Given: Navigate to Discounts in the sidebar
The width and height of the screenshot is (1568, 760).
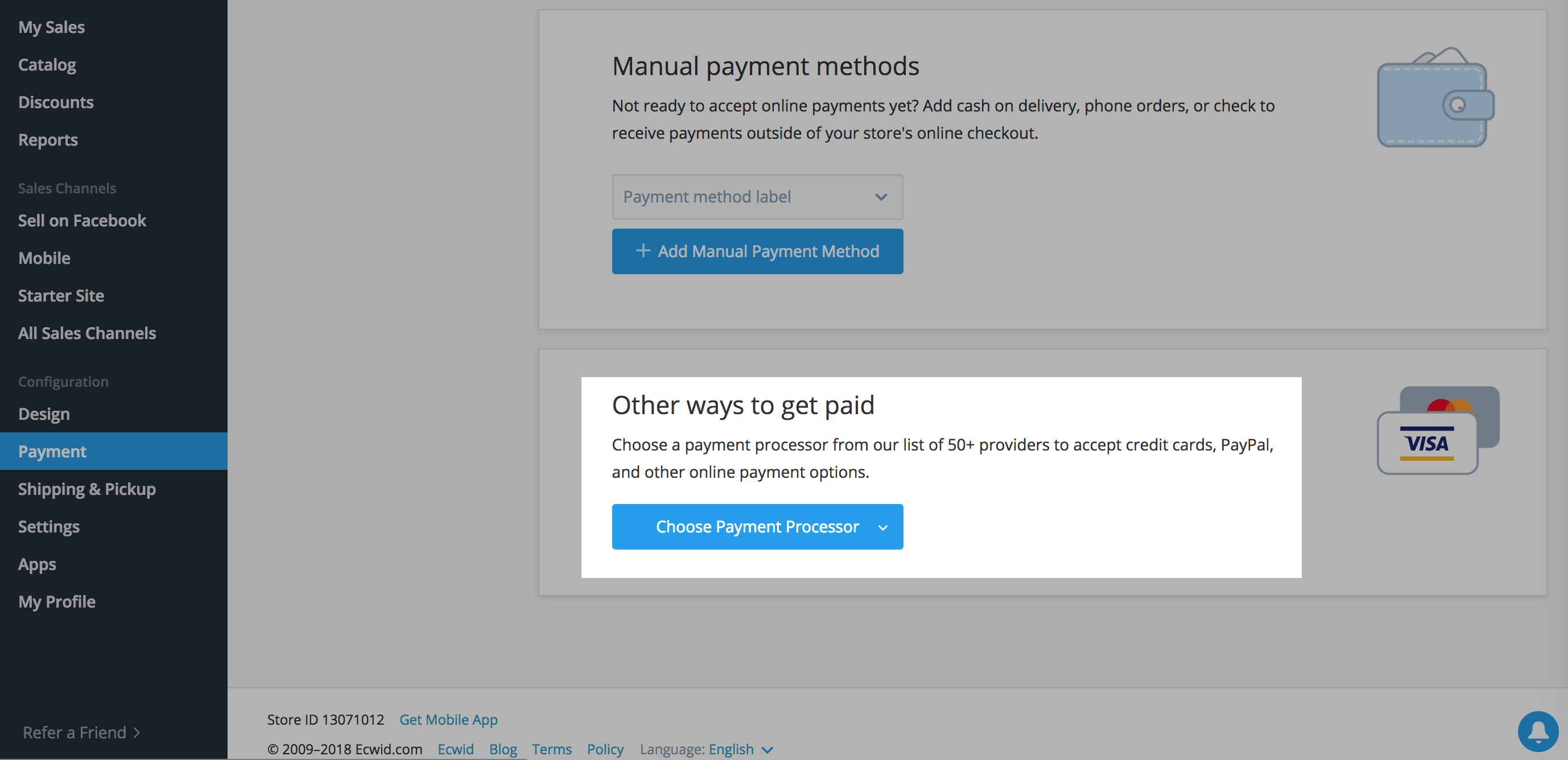Looking at the screenshot, I should [55, 102].
